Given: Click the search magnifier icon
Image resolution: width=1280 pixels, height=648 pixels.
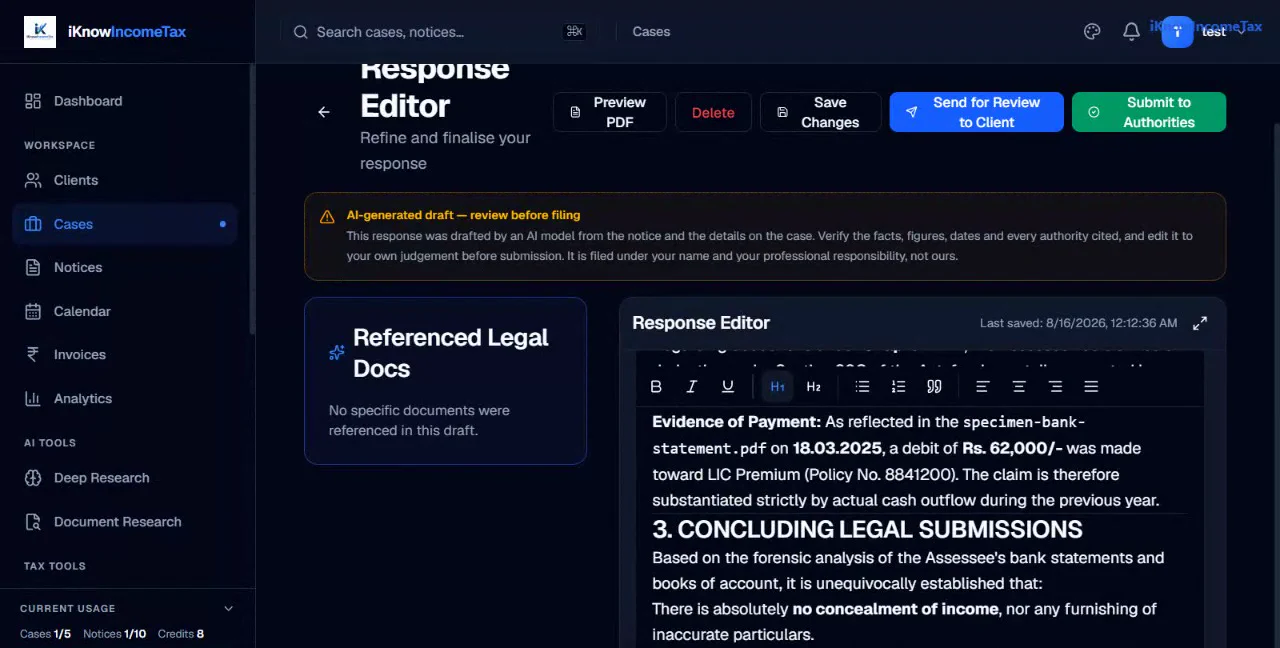Looking at the screenshot, I should pyautogui.click(x=300, y=32).
